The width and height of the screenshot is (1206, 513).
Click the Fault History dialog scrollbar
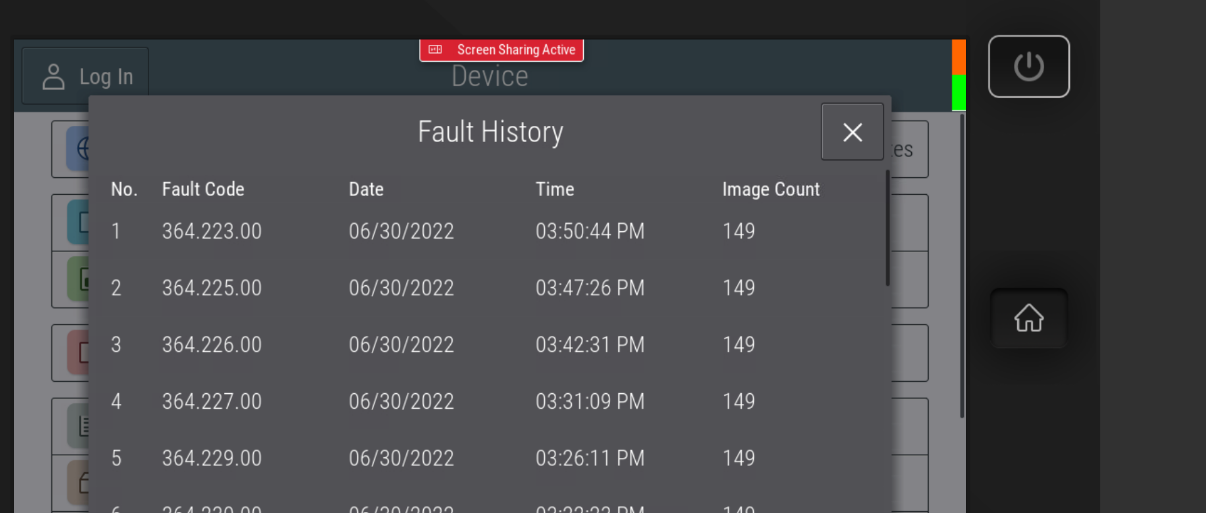coord(887,228)
